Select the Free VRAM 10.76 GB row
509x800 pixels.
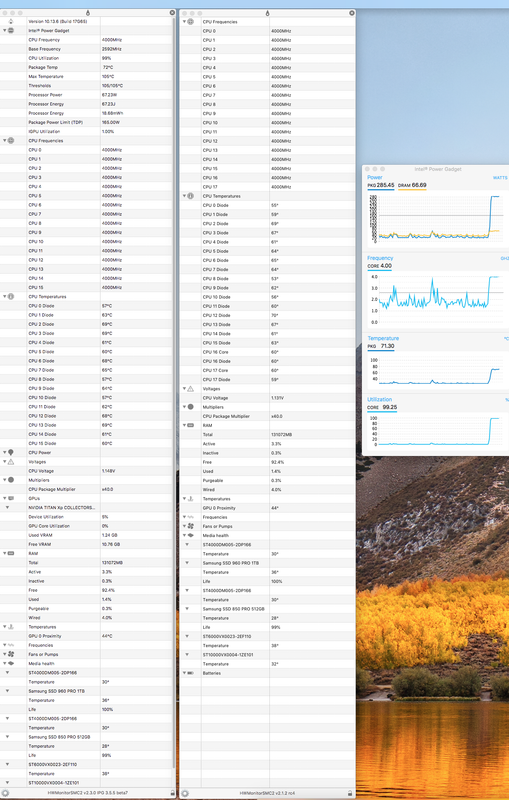point(87,544)
